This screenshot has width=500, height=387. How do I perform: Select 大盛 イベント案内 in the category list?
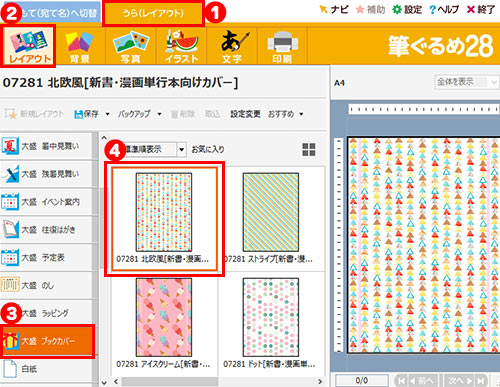pyautogui.click(x=46, y=202)
